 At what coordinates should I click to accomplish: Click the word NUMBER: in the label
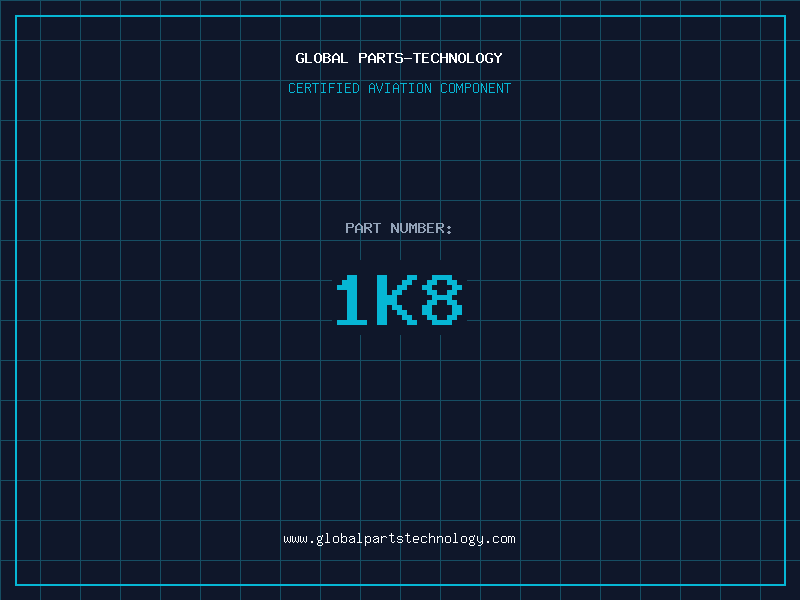point(421,228)
